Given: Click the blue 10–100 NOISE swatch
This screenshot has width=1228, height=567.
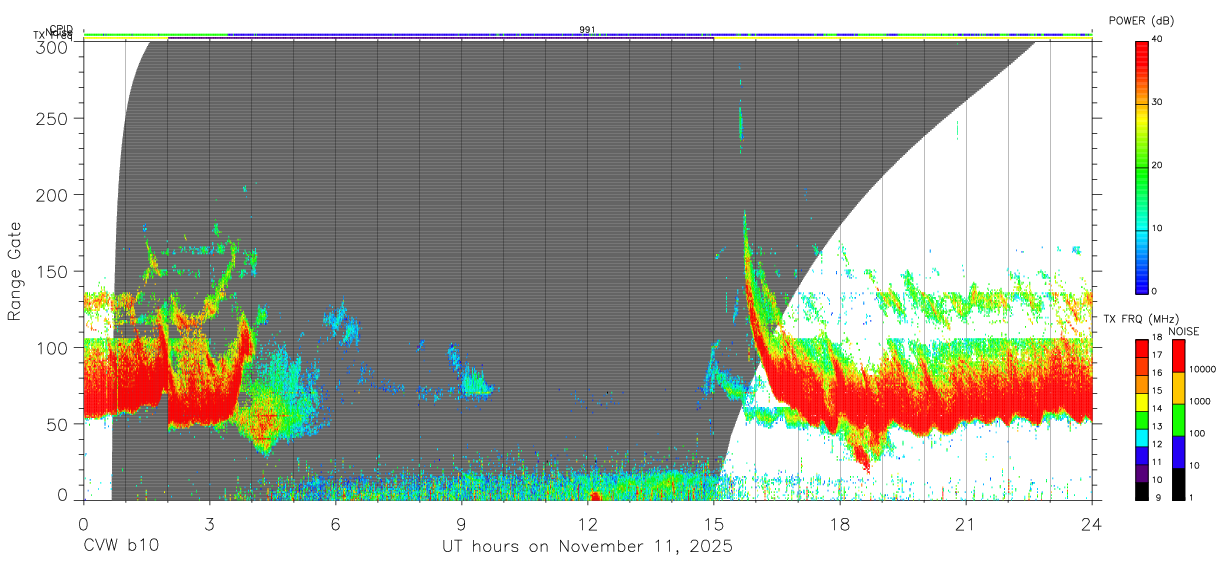Looking at the screenshot, I should tap(1179, 451).
